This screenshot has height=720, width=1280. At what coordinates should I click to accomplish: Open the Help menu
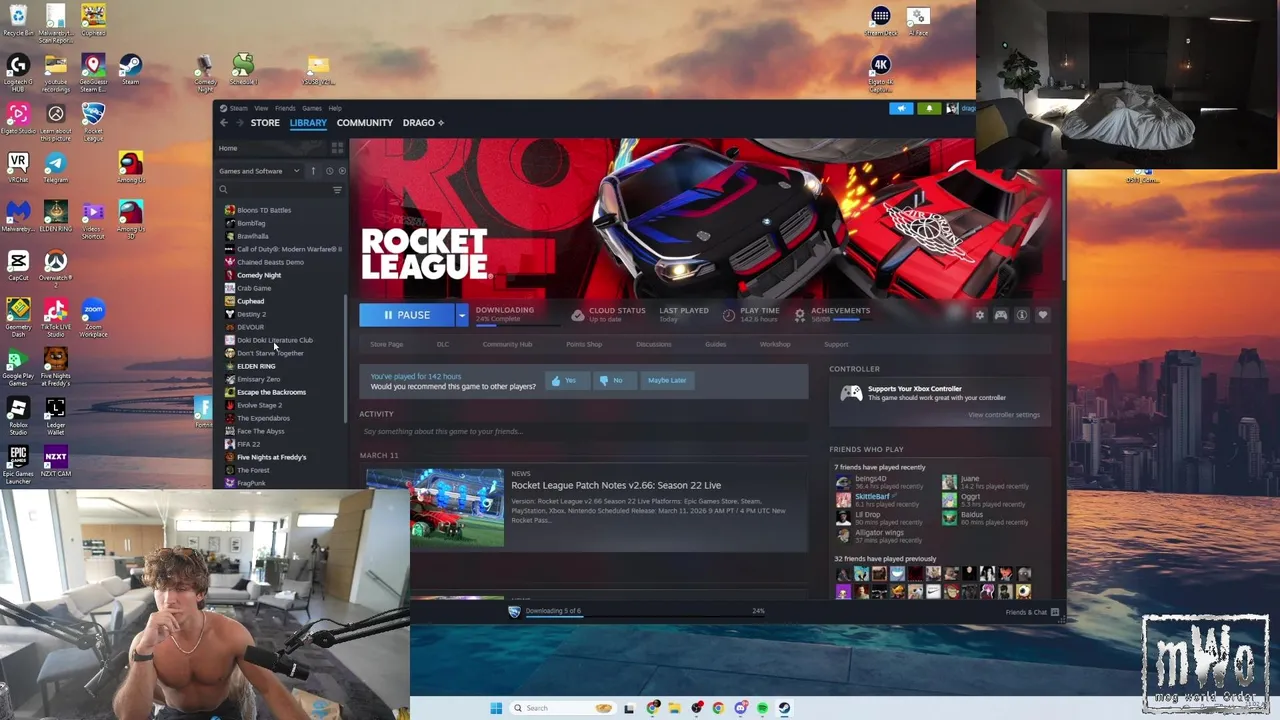tap(335, 108)
